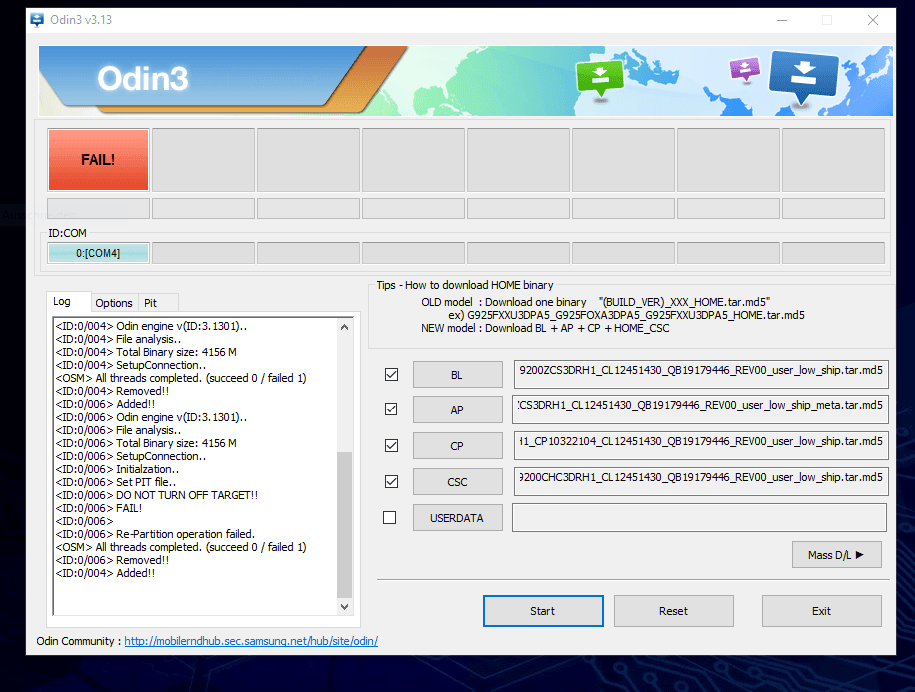Uncheck the CSC checkbox

click(392, 482)
